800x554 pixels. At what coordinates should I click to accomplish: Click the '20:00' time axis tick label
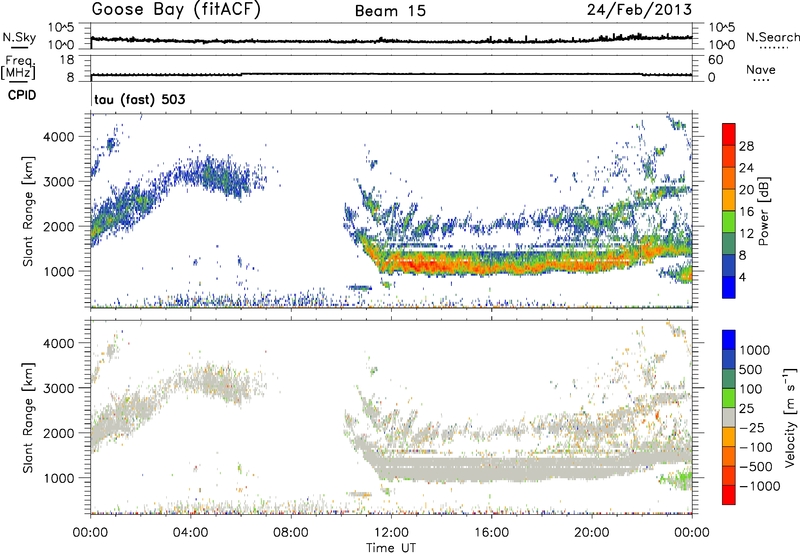[592, 533]
